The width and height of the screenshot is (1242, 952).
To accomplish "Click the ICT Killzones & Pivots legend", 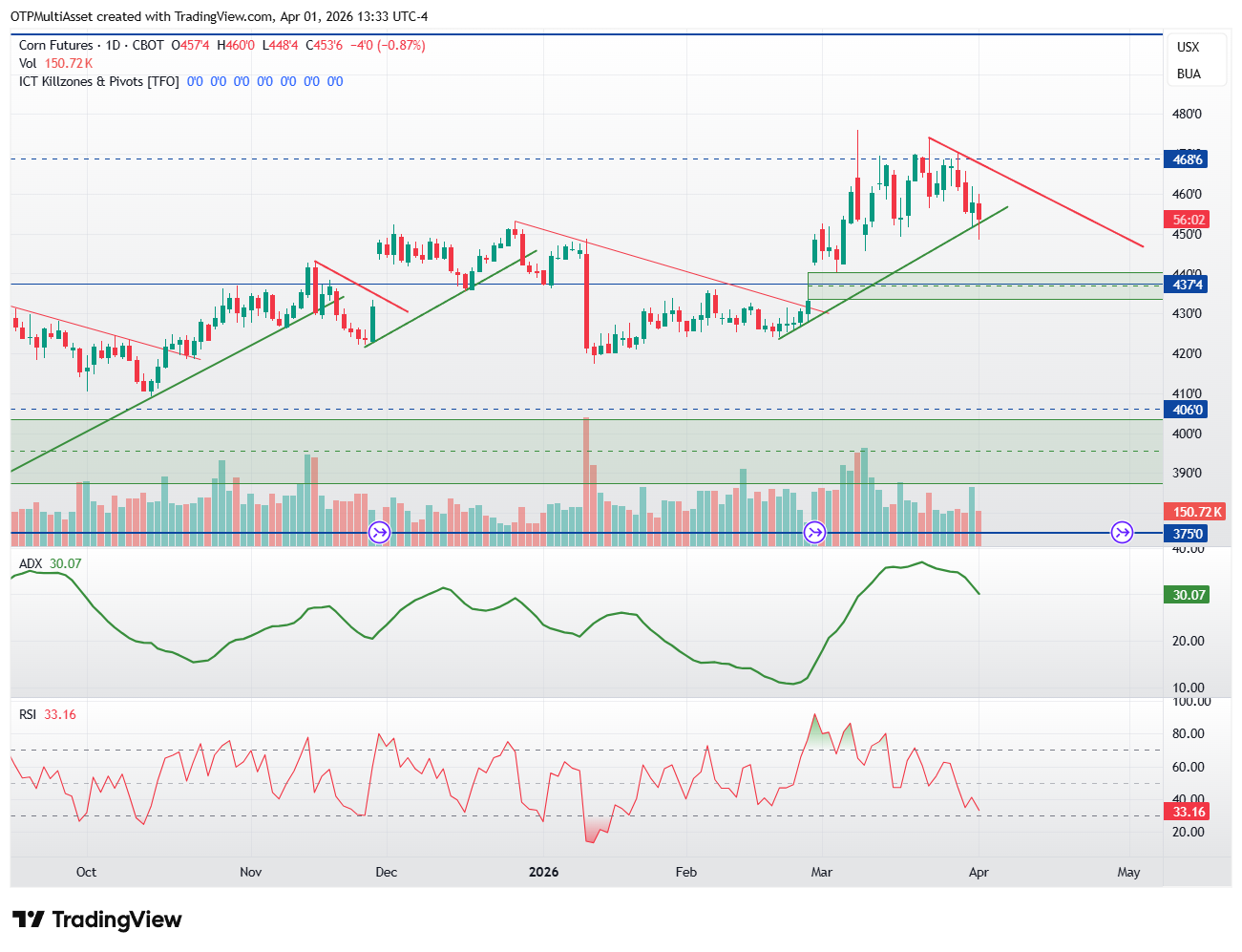I will [x=98, y=82].
